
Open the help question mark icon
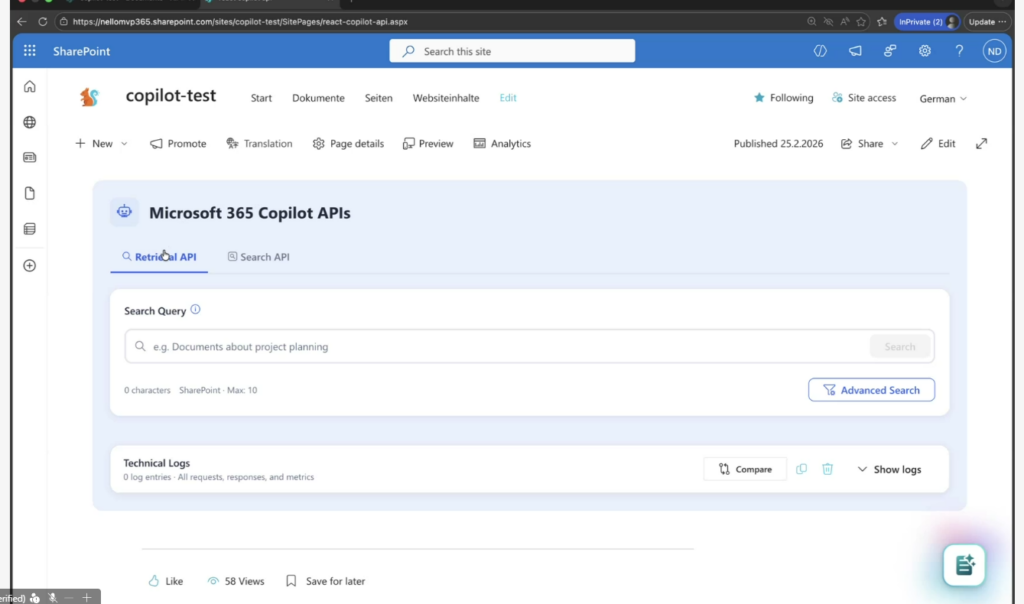[958, 51]
